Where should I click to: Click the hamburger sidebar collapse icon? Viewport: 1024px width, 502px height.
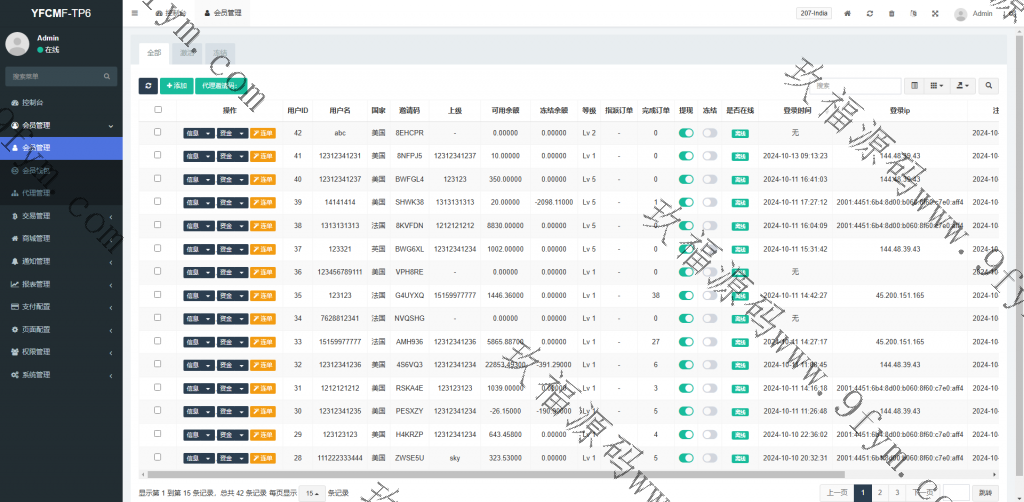(135, 14)
